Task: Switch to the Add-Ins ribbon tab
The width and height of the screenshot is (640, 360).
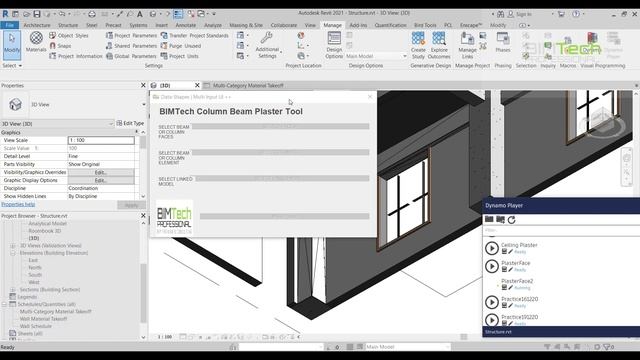Action: pos(358,25)
